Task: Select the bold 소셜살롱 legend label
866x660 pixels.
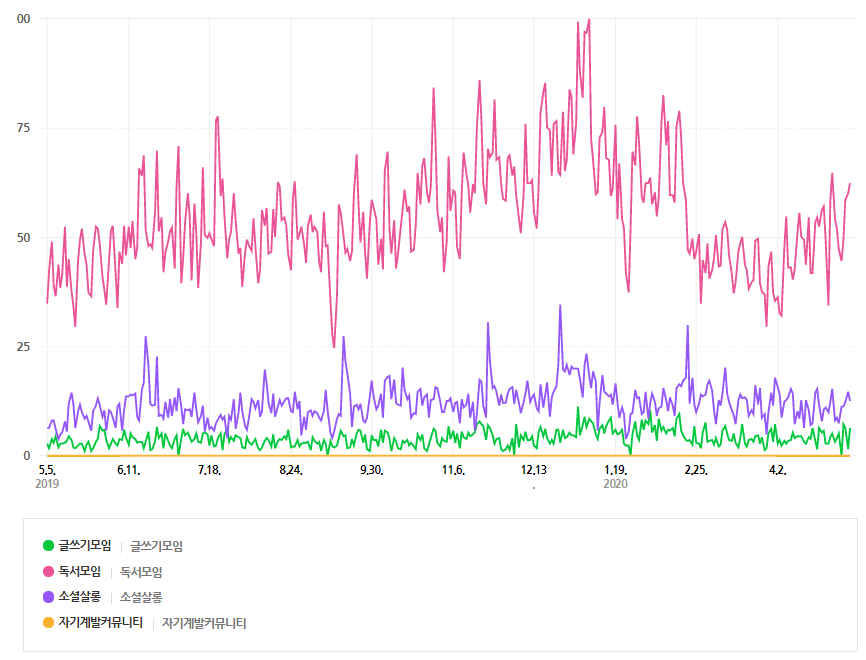Action: click(x=80, y=597)
